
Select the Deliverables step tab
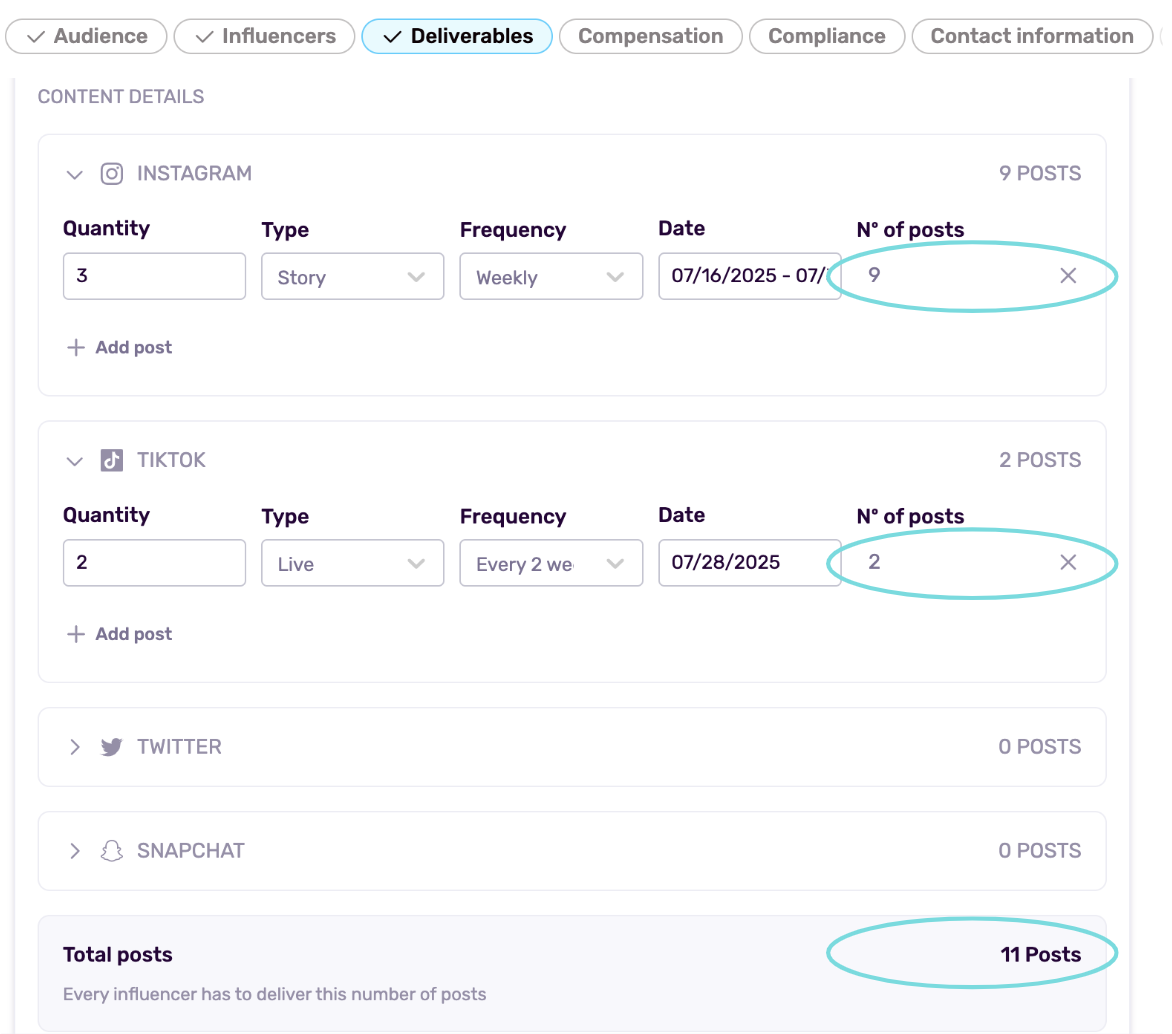pos(457,37)
